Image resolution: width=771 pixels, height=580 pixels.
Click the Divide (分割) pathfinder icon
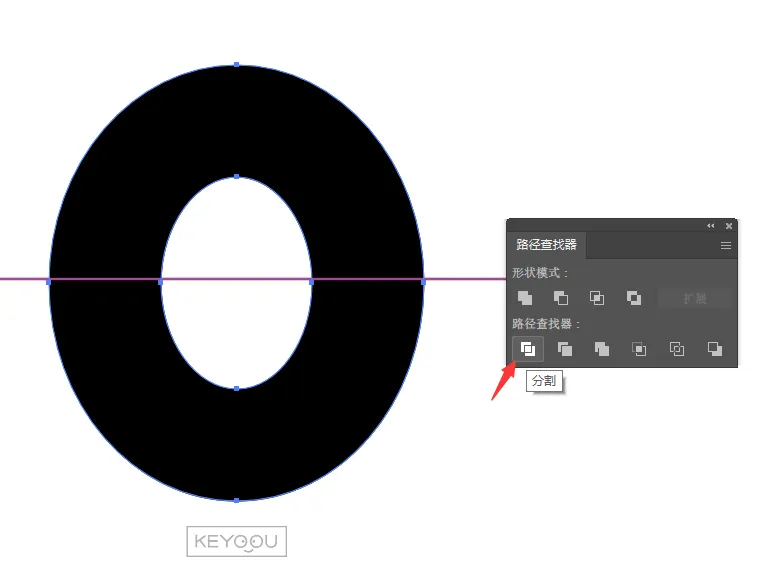[x=527, y=349]
